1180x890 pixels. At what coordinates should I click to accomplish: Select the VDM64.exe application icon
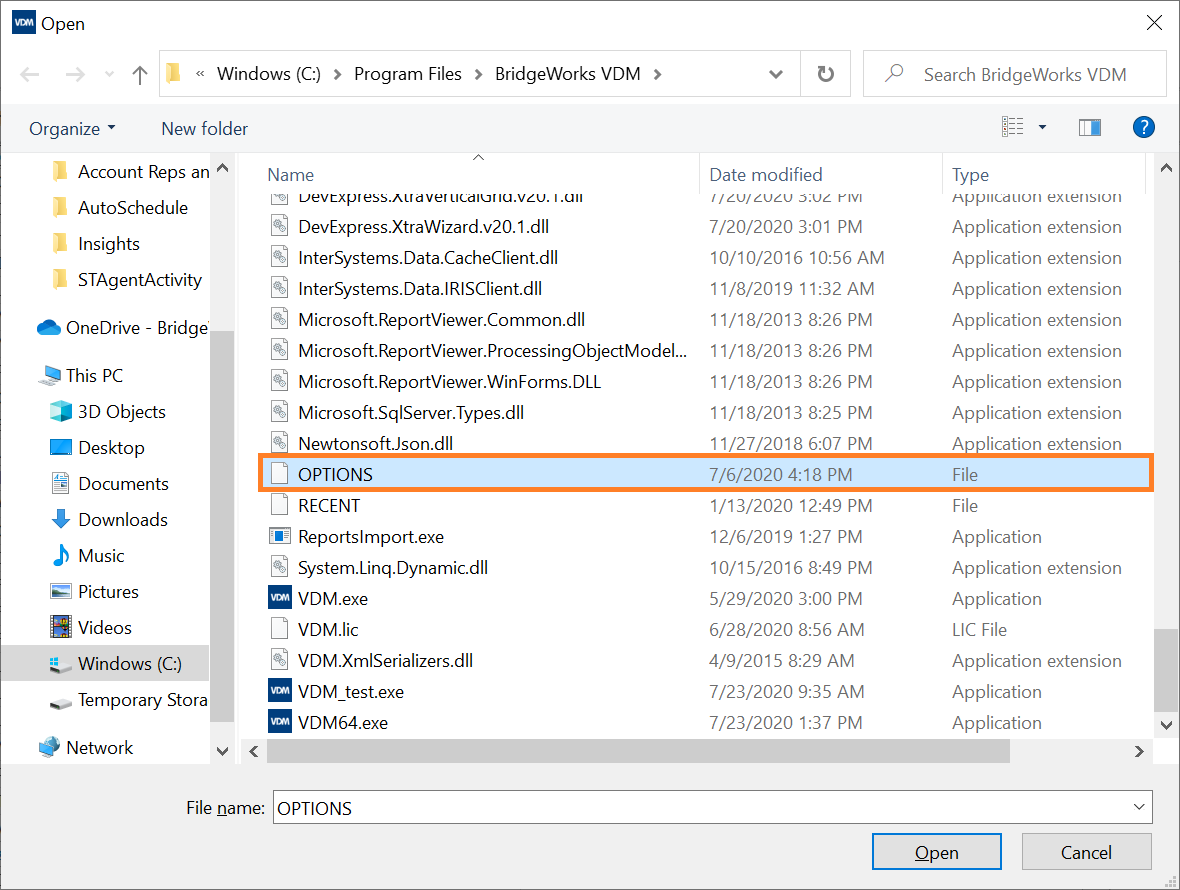click(x=280, y=722)
